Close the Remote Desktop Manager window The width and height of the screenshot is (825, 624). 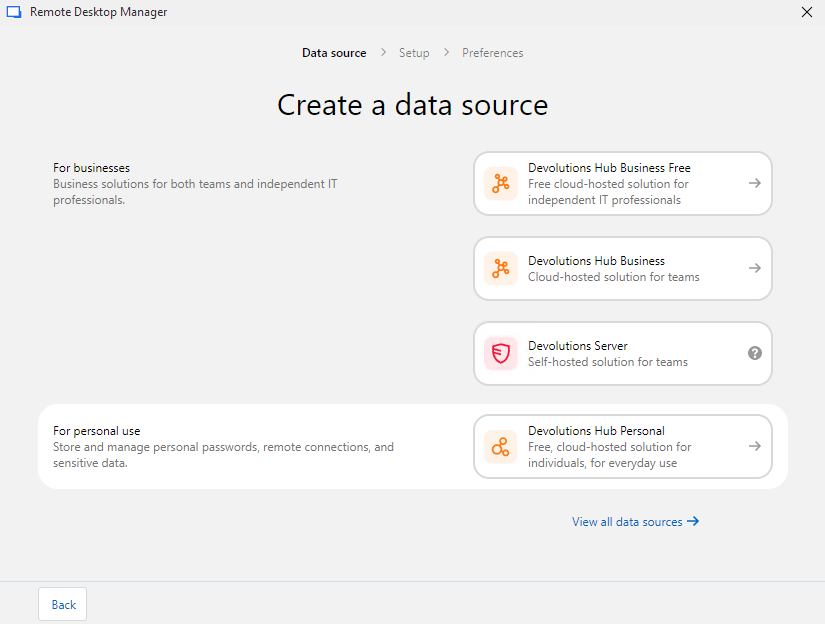pyautogui.click(x=807, y=12)
